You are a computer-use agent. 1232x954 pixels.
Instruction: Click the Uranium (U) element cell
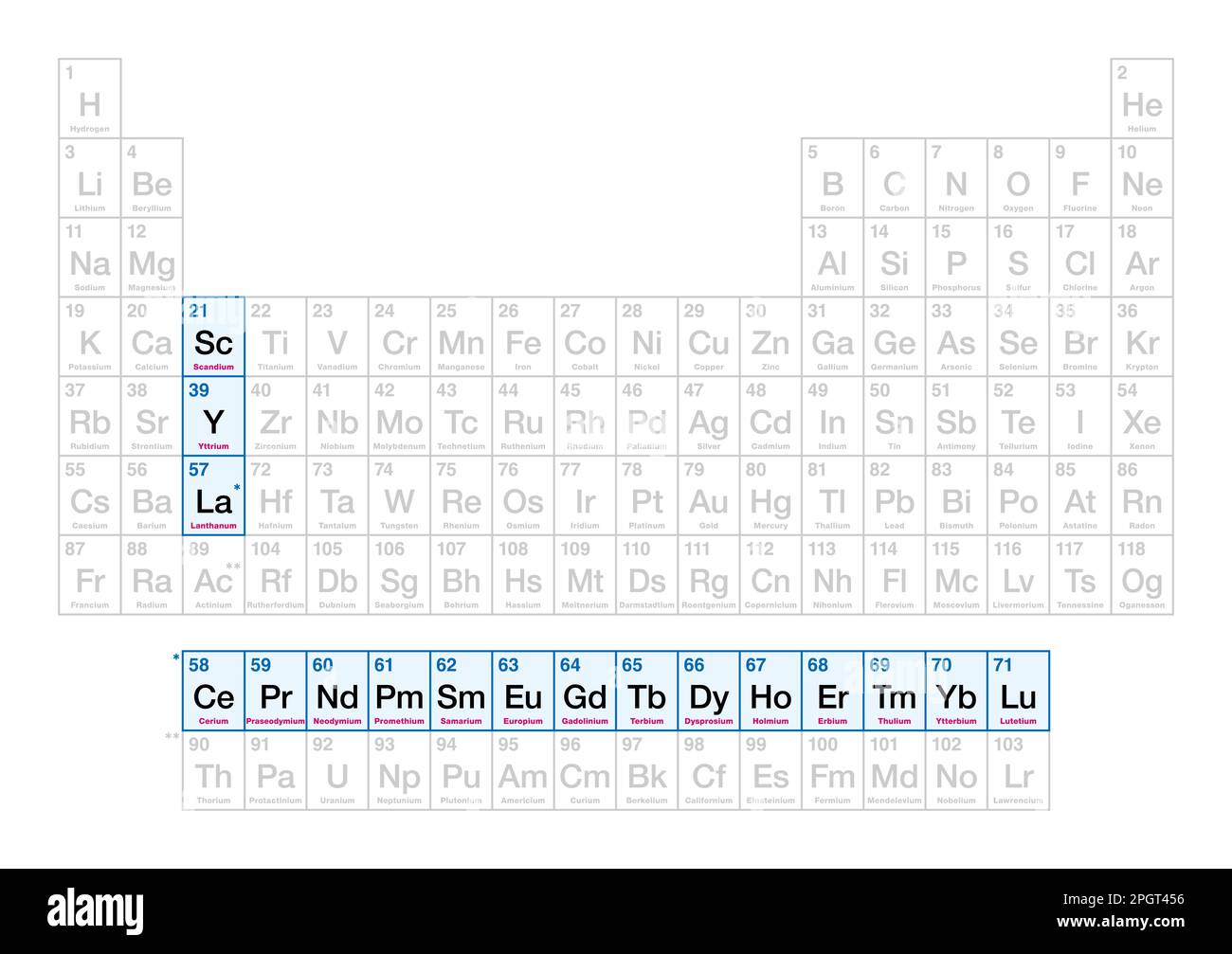tap(337, 771)
